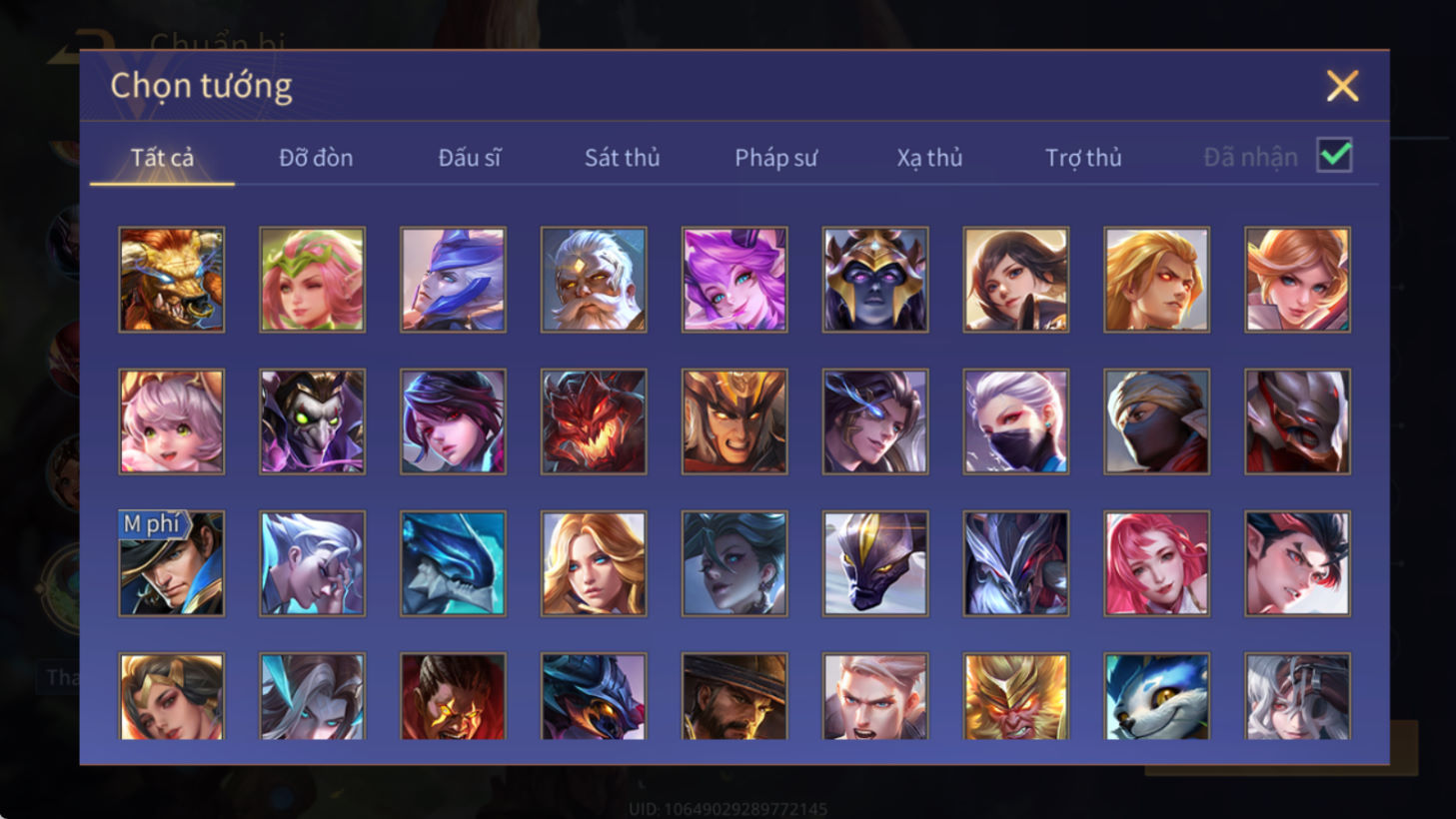The image size is (1456, 819).
Task: Choose the blue wolf hero portrait
Action: tap(1156, 696)
